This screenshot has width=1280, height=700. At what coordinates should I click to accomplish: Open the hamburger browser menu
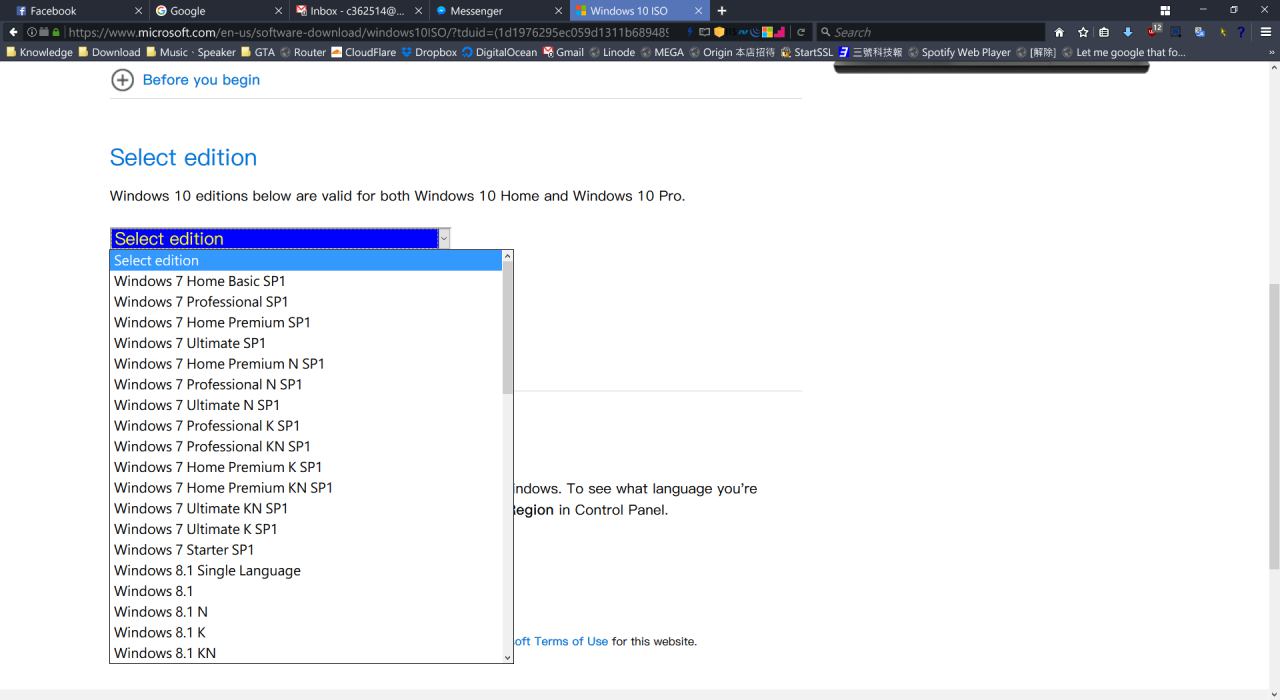pos(1266,32)
